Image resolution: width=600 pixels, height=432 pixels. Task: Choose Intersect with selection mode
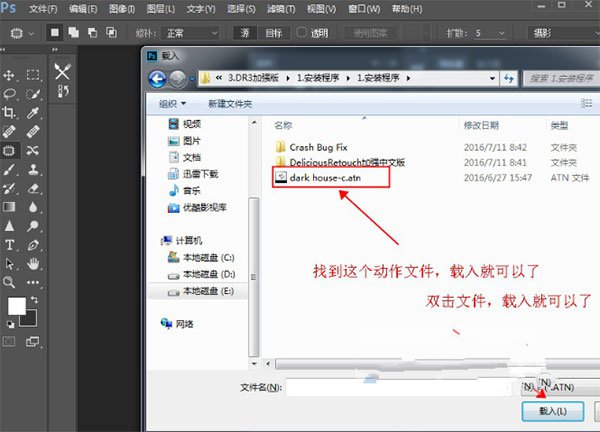[x=111, y=33]
